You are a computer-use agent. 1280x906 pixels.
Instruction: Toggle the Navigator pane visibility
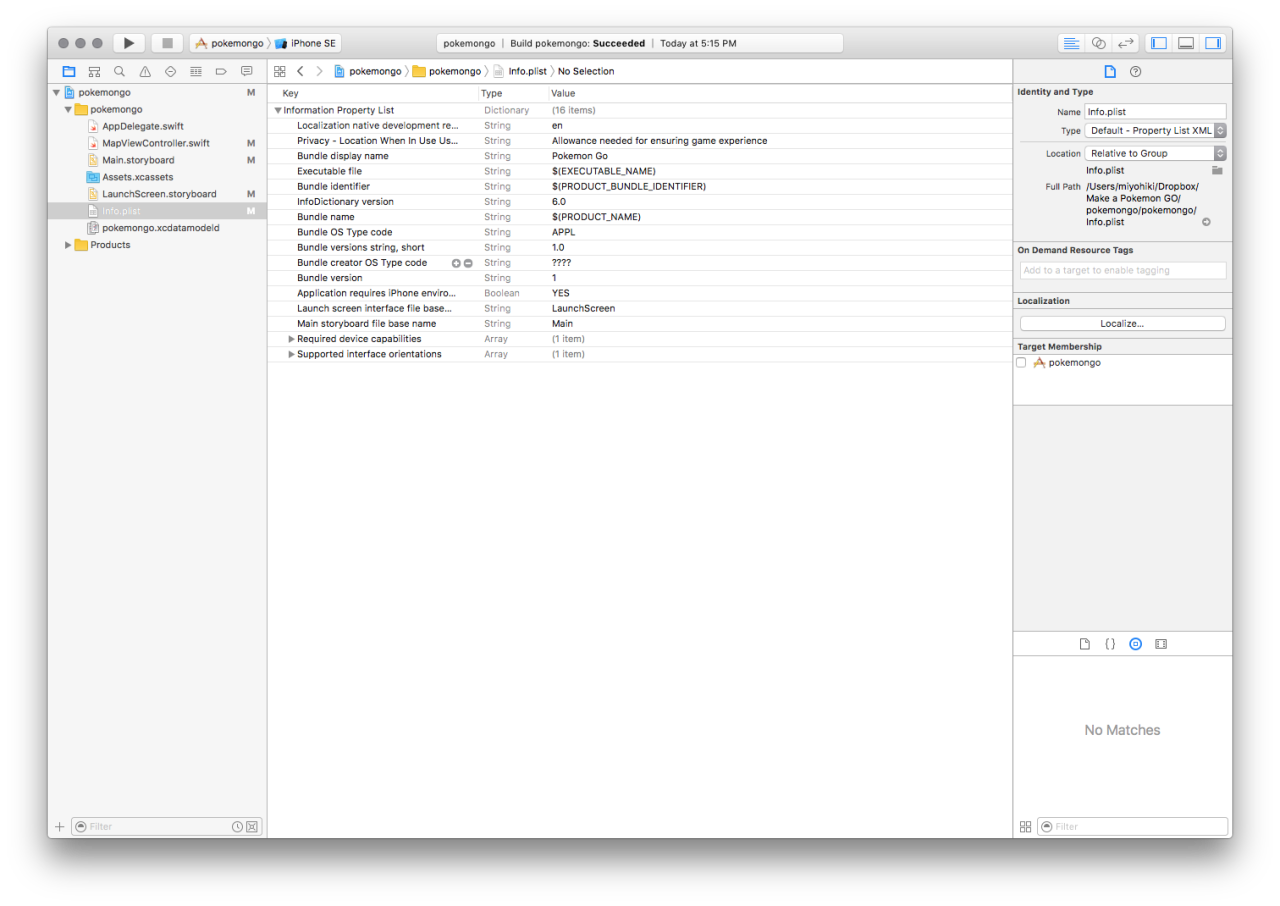click(1159, 43)
